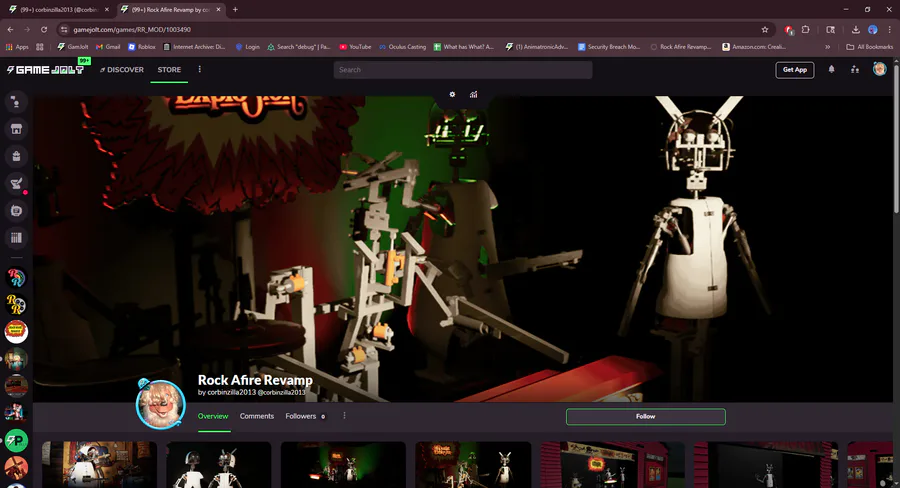The image size is (900, 488).
Task: Open the chat icon in left sidebar
Action: click(x=16, y=102)
